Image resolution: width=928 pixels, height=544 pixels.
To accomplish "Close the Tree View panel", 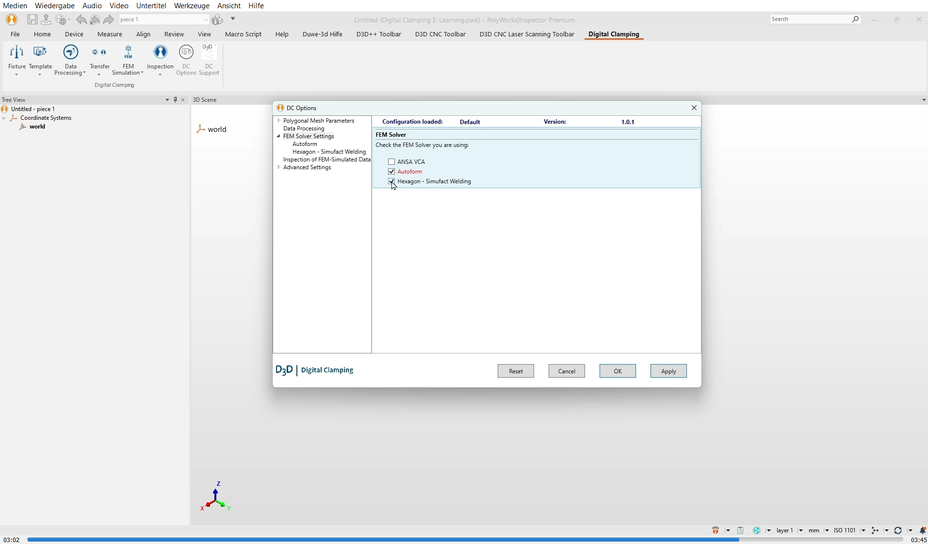I will tap(183, 99).
